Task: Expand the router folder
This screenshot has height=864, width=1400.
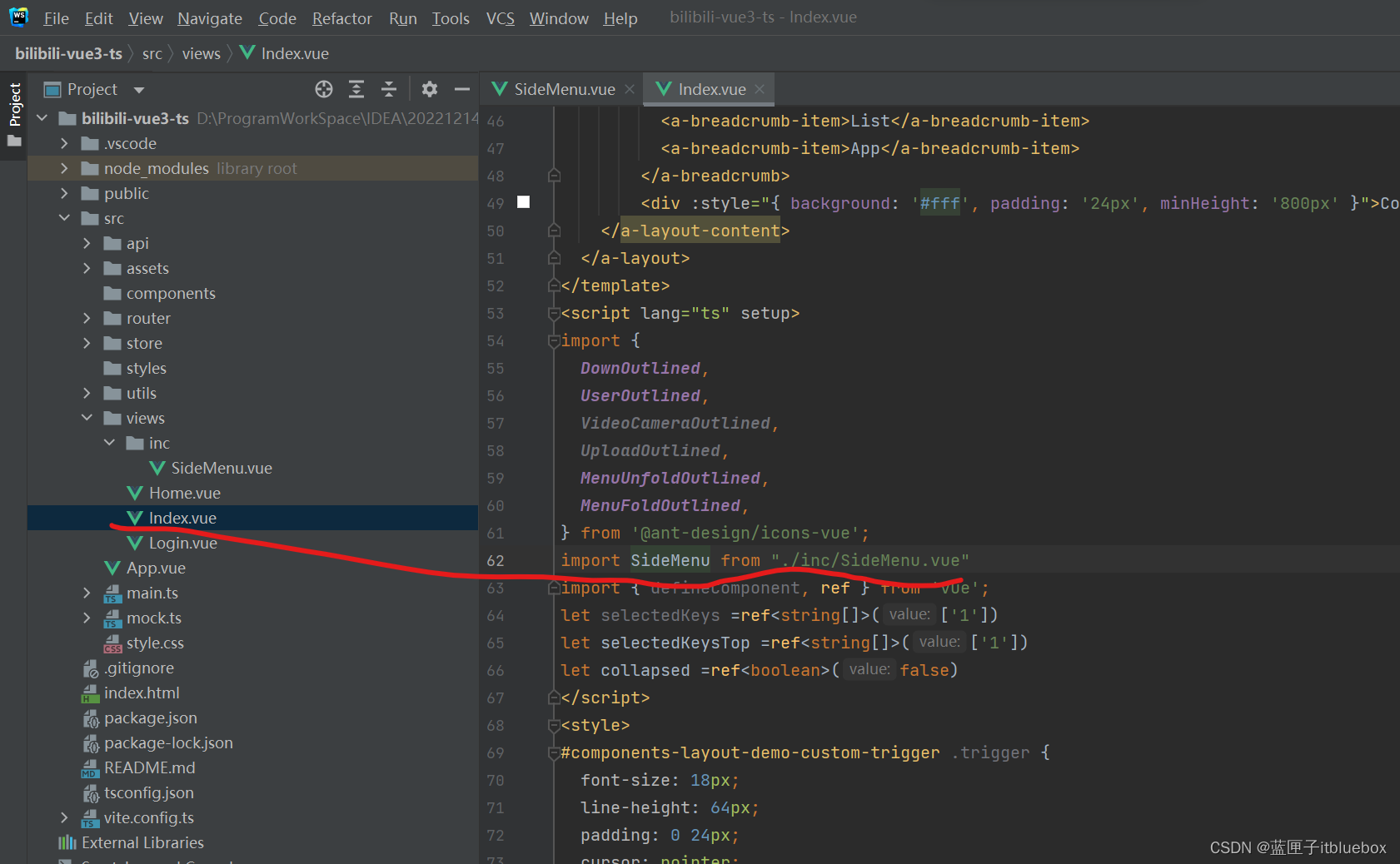Action: [87, 318]
